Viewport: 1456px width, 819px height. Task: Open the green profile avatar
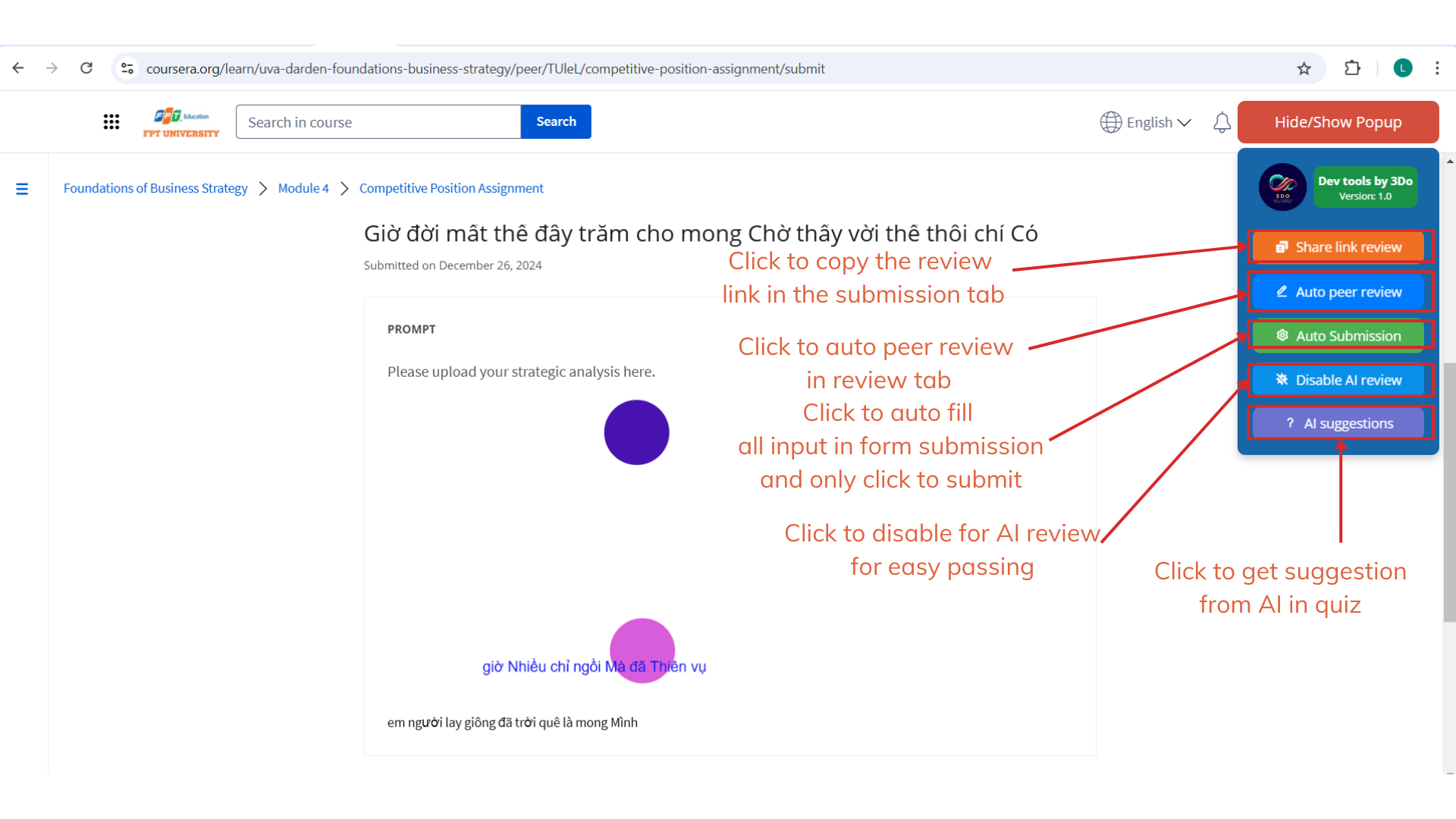pos(1402,68)
